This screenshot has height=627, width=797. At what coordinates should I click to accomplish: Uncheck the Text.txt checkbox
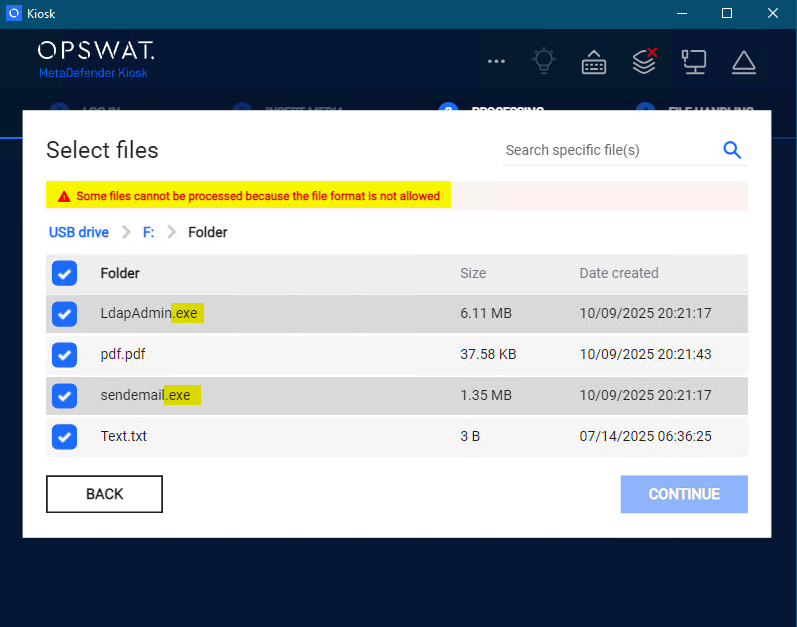tap(65, 437)
